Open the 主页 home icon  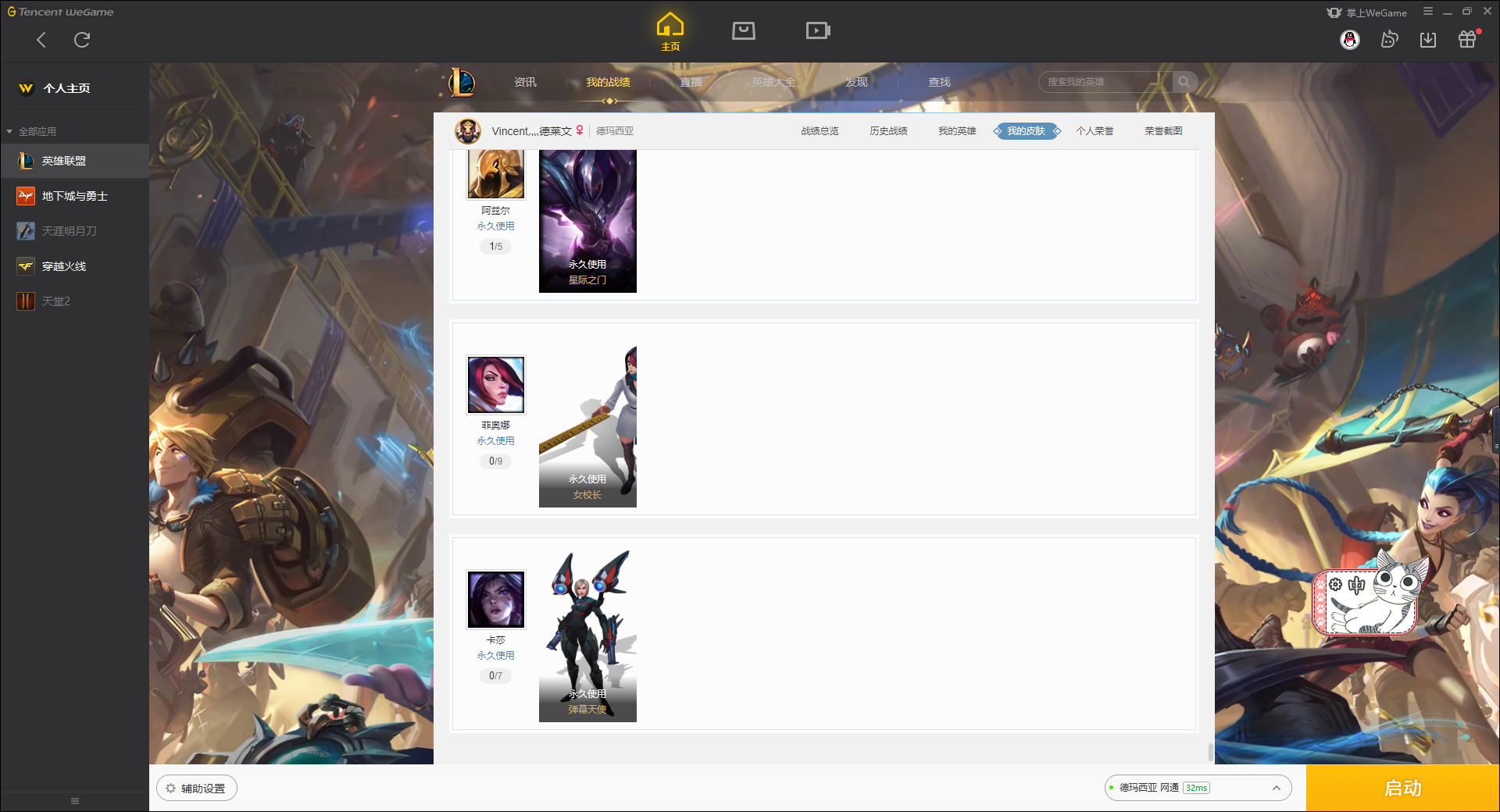coord(670,31)
